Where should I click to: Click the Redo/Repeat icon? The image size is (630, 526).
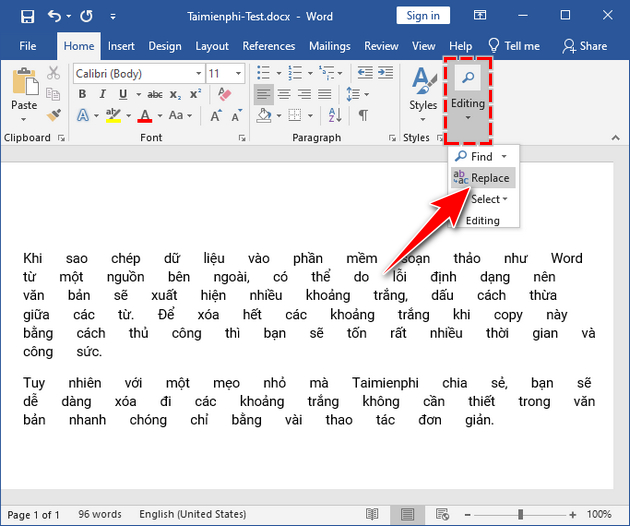point(86,16)
